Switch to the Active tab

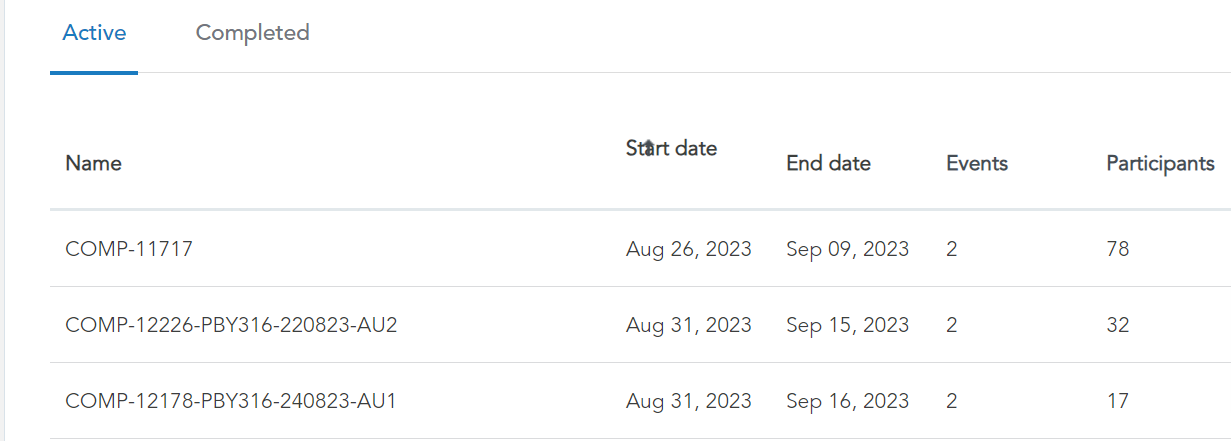click(94, 33)
